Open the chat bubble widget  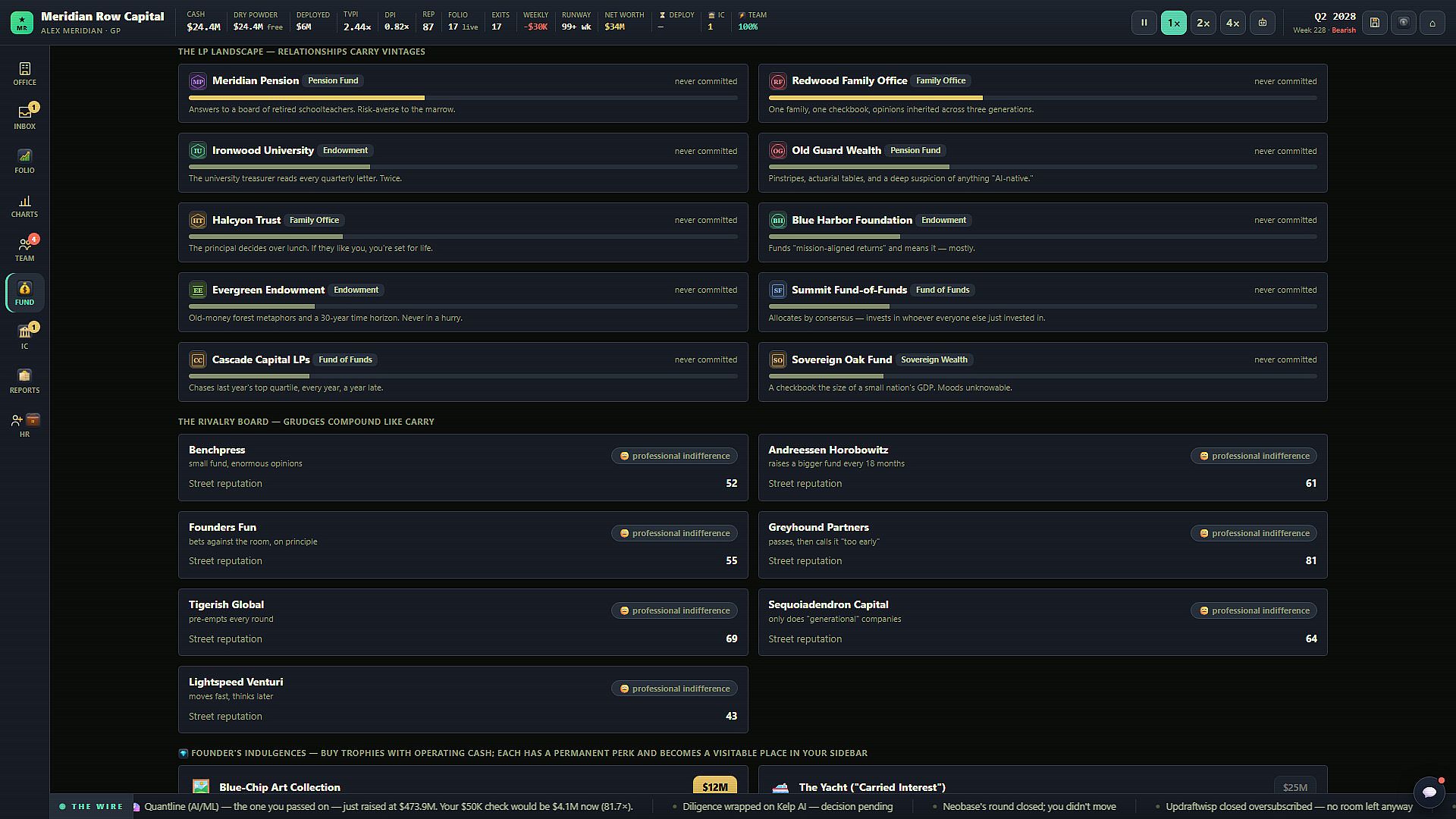(x=1429, y=792)
